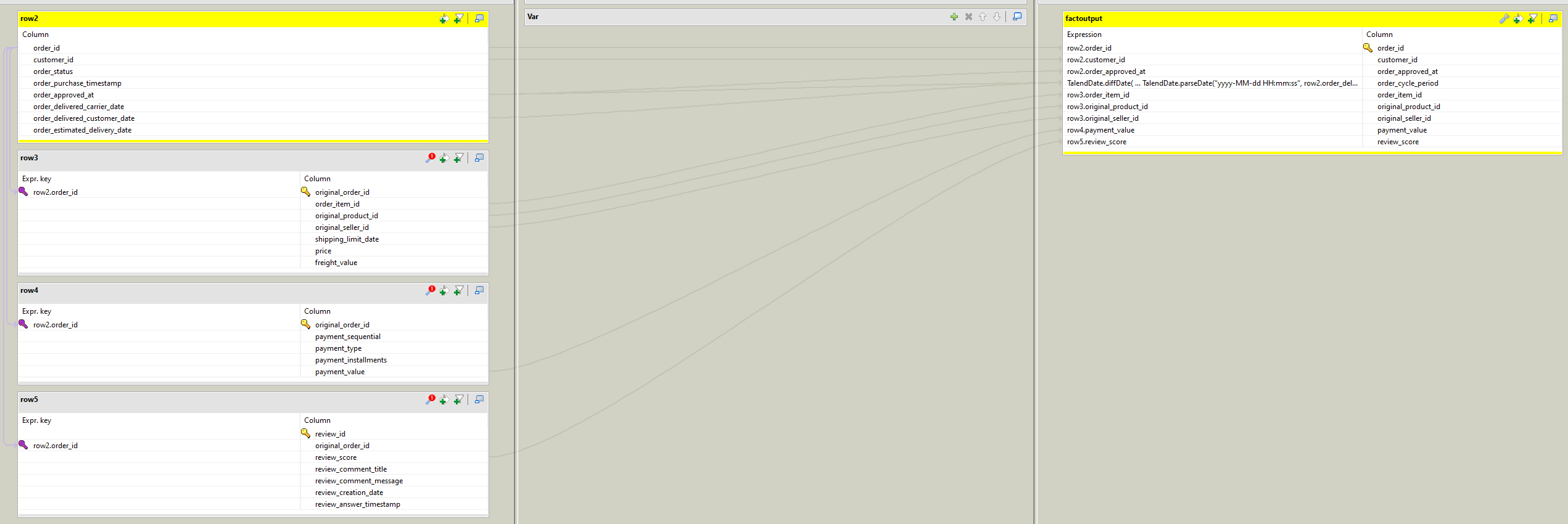Minimize the row2 input table

pos(479,18)
